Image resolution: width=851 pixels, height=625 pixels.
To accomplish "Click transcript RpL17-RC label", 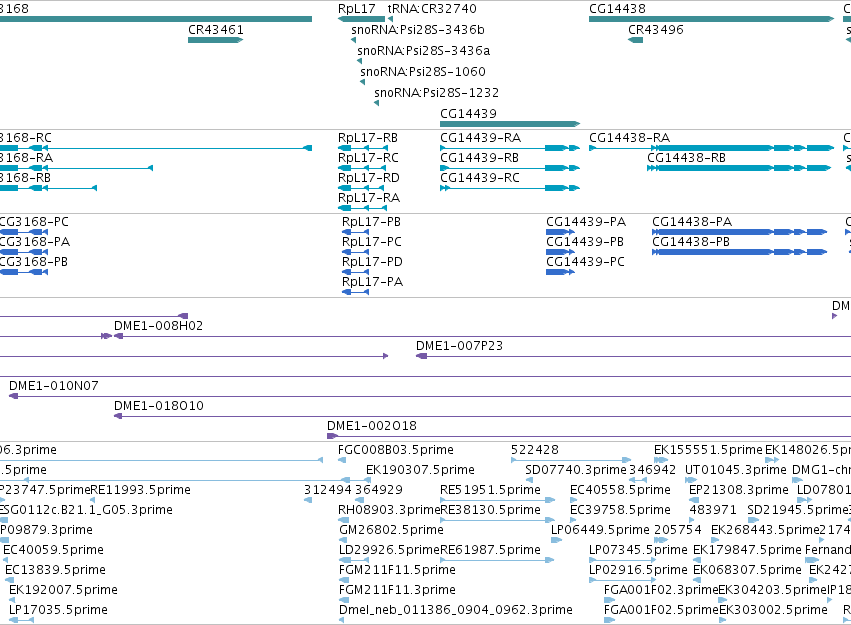I will [368, 158].
